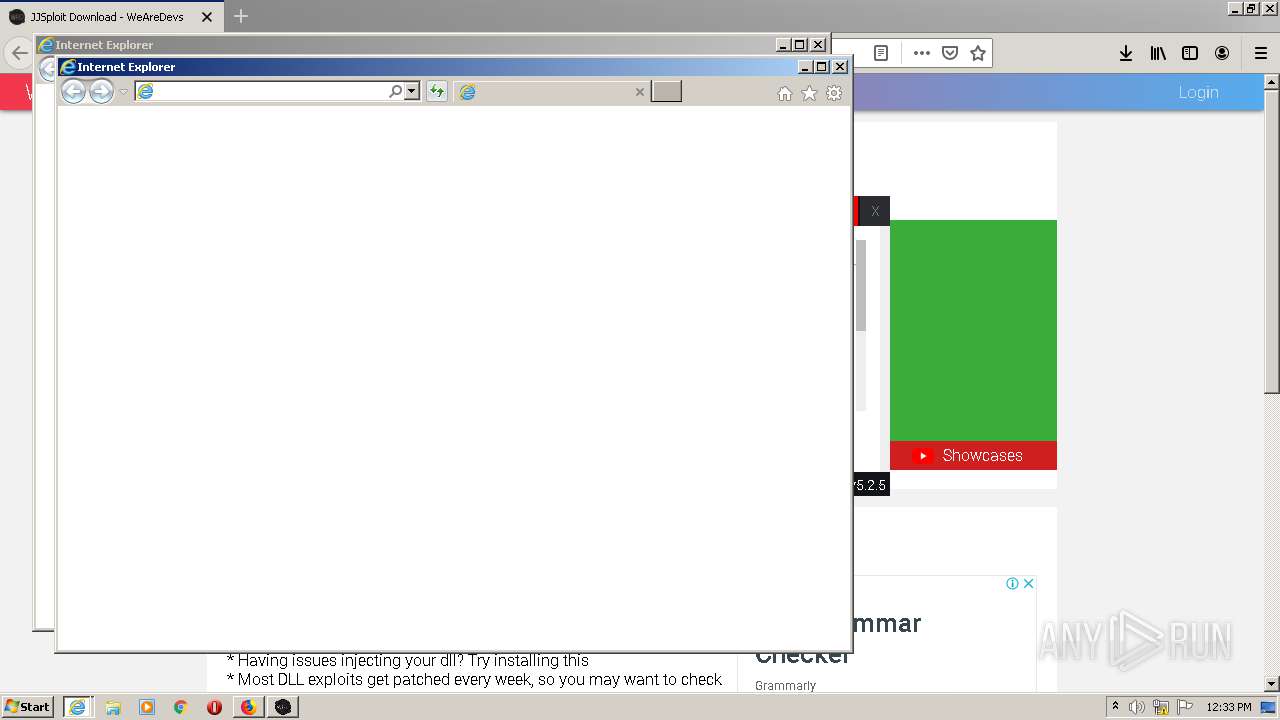This screenshot has height=720, width=1280.
Task: Select the JJSploit Download Firefox tab
Action: click(110, 17)
